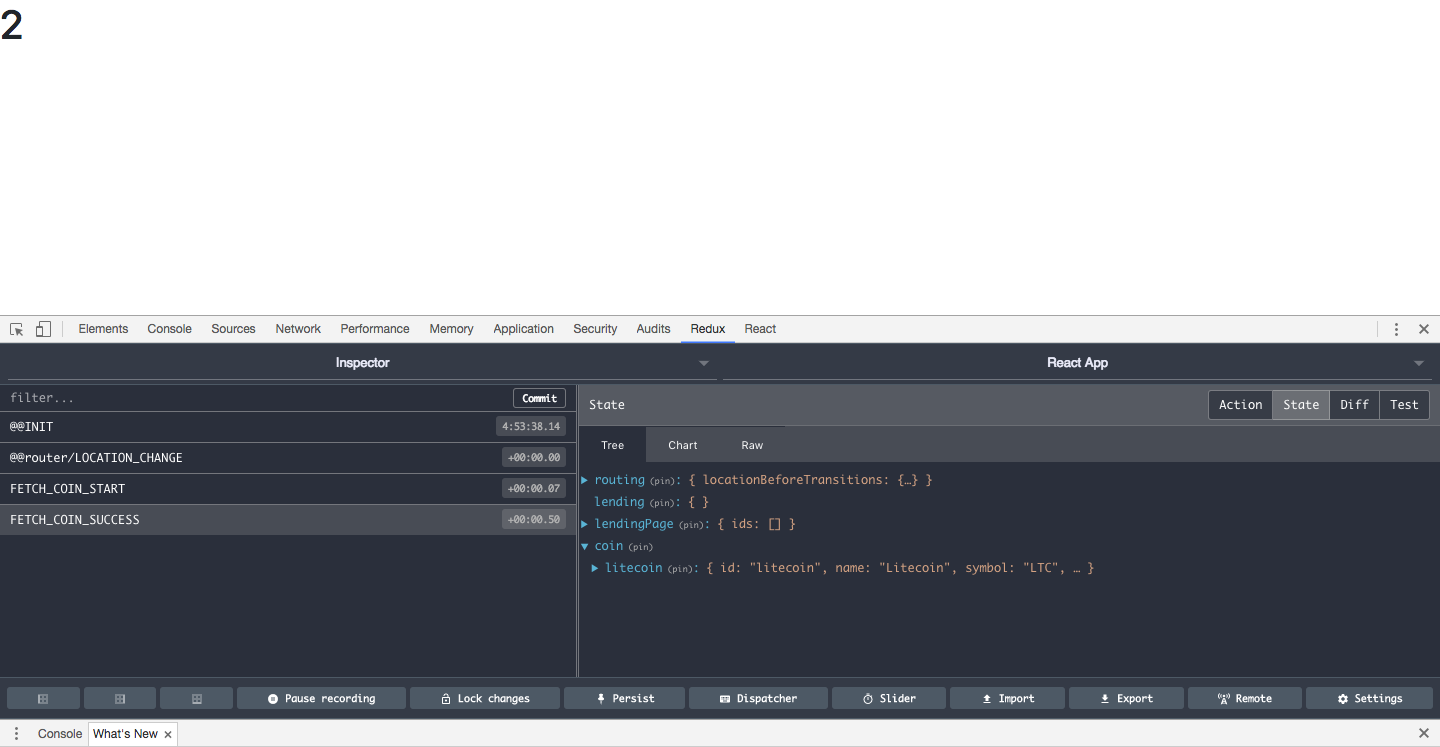This screenshot has height=747, width=1440.
Task: Select the Raw sub-tab
Action: (x=752, y=445)
